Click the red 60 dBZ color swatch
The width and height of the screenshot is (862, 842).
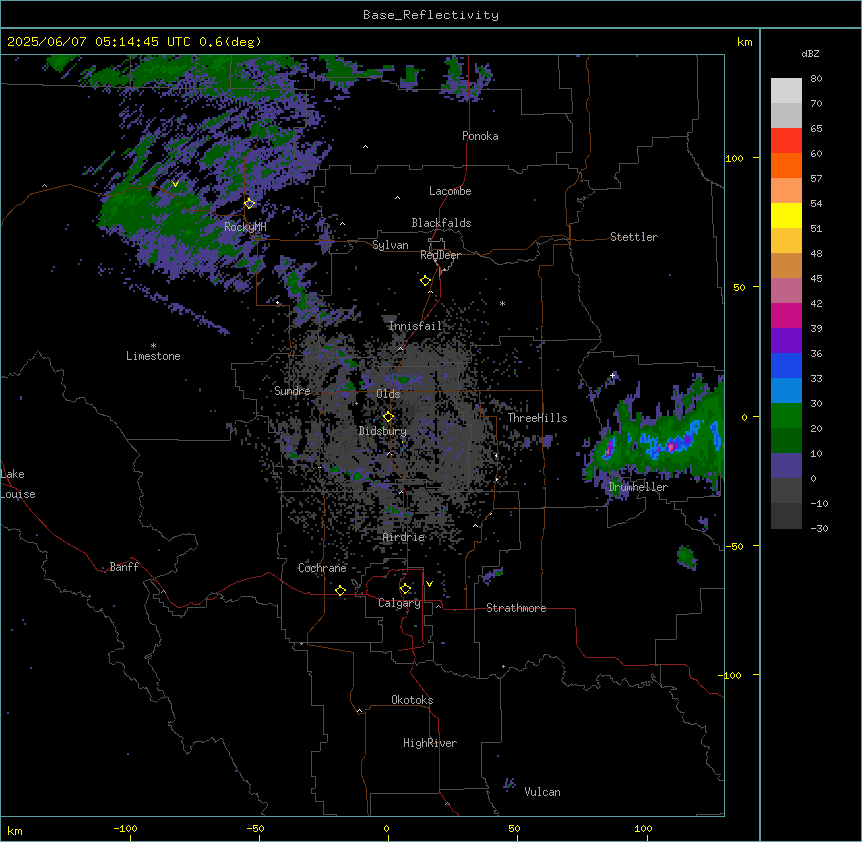(786, 141)
